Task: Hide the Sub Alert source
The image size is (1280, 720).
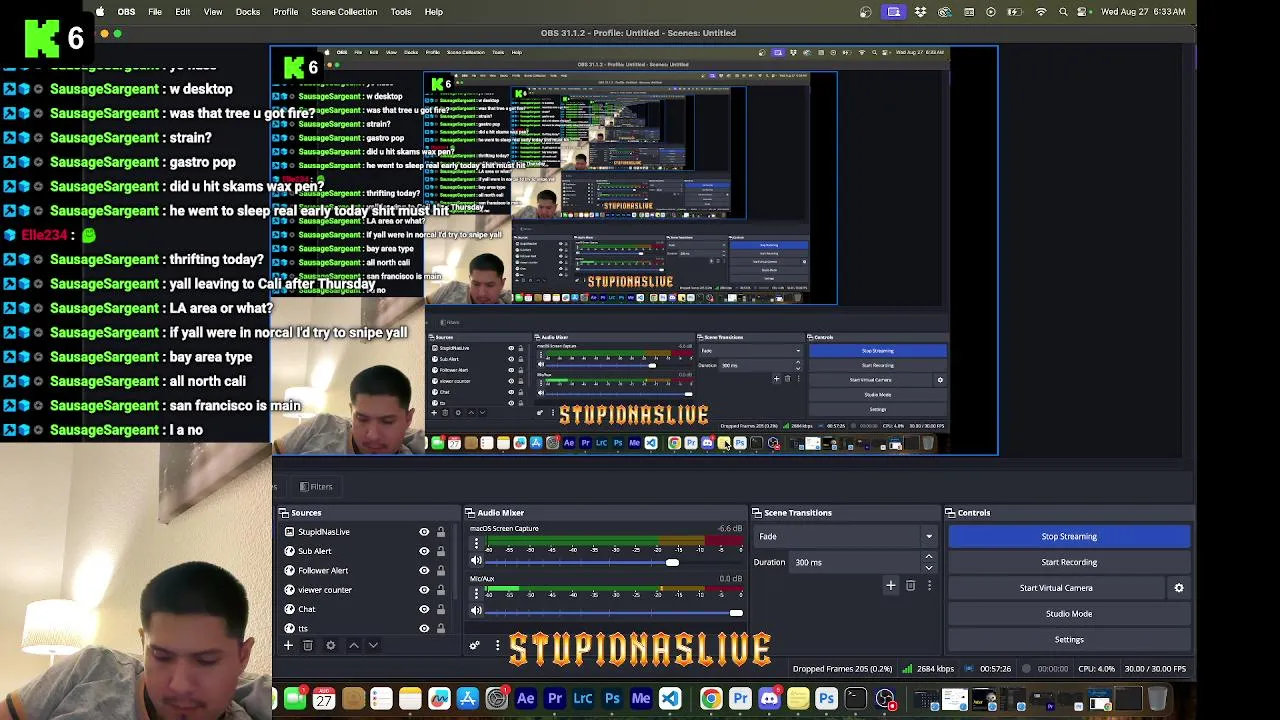Action: pos(424,551)
